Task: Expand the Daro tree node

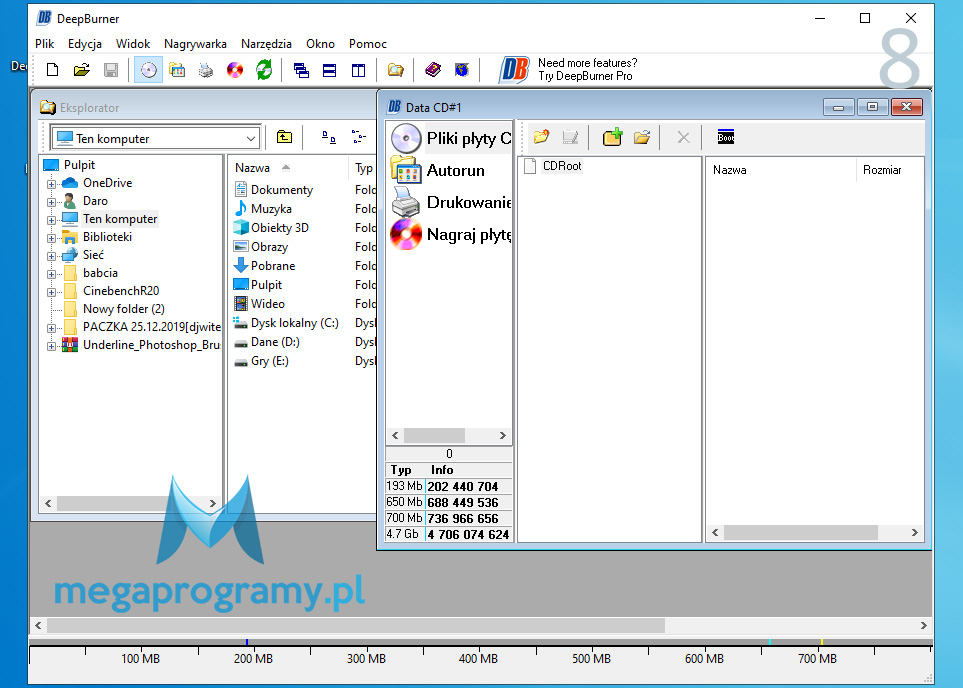Action: pyautogui.click(x=52, y=201)
